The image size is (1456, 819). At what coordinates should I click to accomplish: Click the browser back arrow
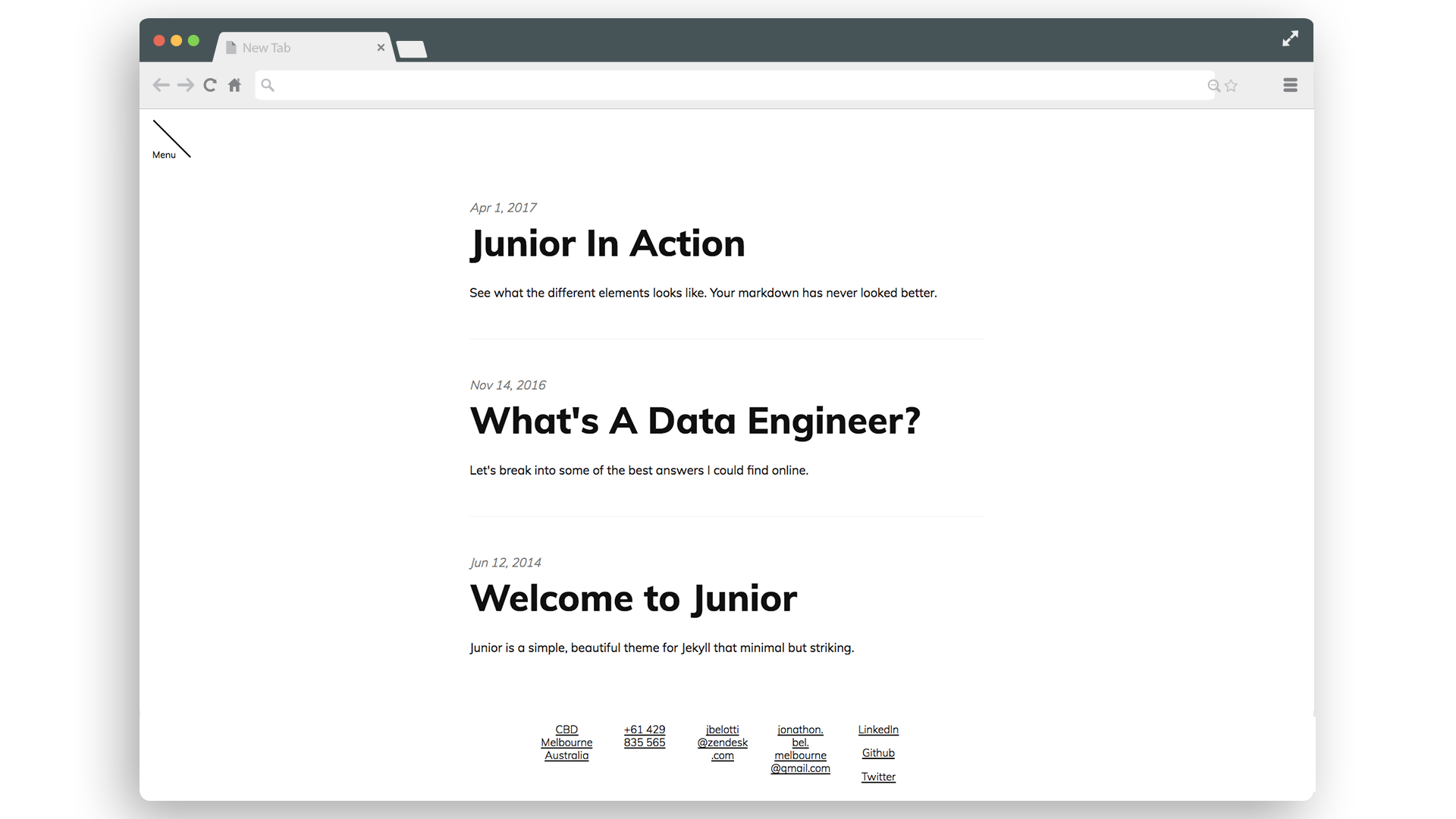(161, 85)
